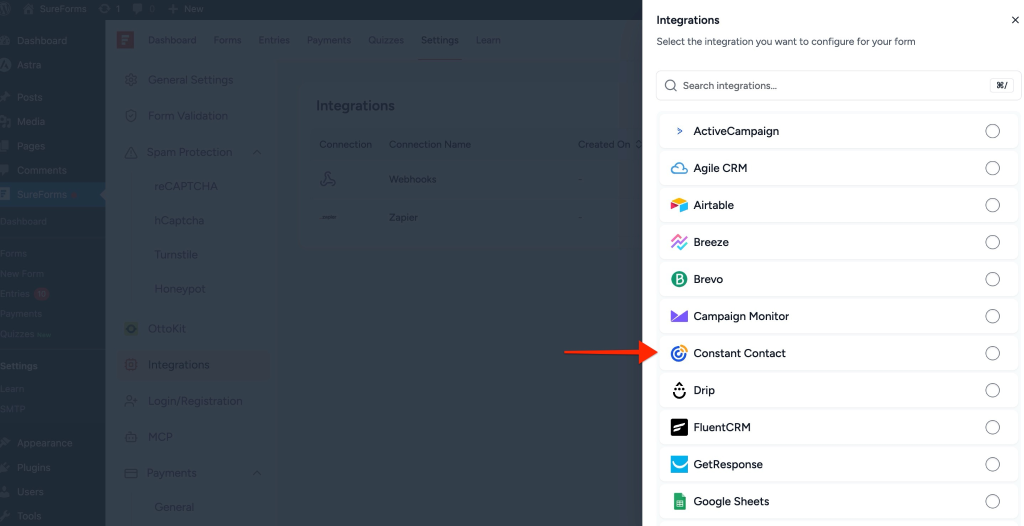Click the Webhooks connection name

click(x=412, y=179)
